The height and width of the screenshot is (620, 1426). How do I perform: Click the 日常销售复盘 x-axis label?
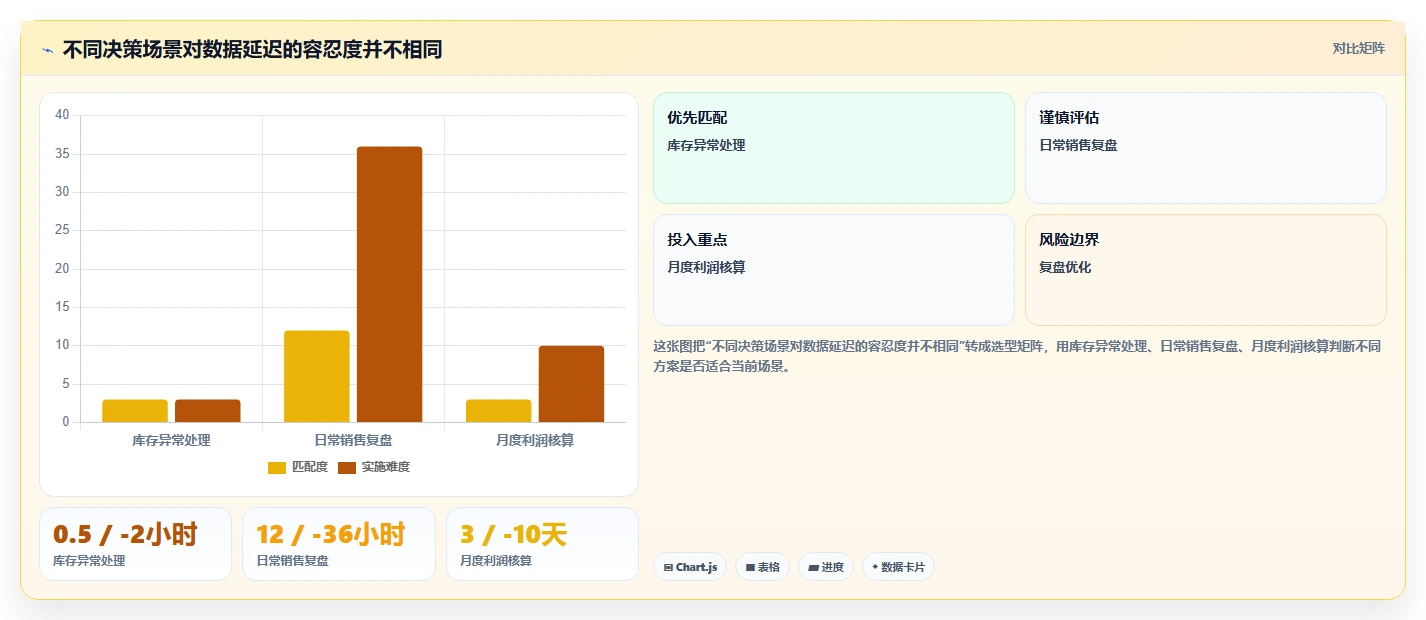[353, 440]
